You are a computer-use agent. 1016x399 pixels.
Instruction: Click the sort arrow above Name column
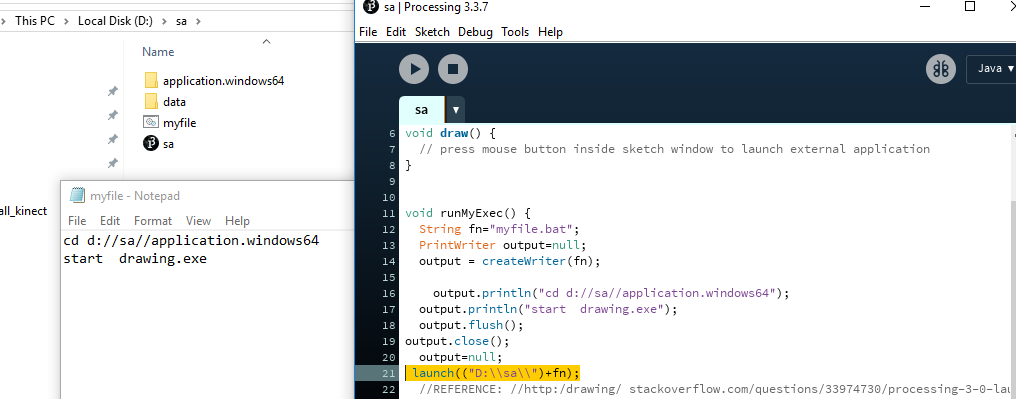coord(266,41)
